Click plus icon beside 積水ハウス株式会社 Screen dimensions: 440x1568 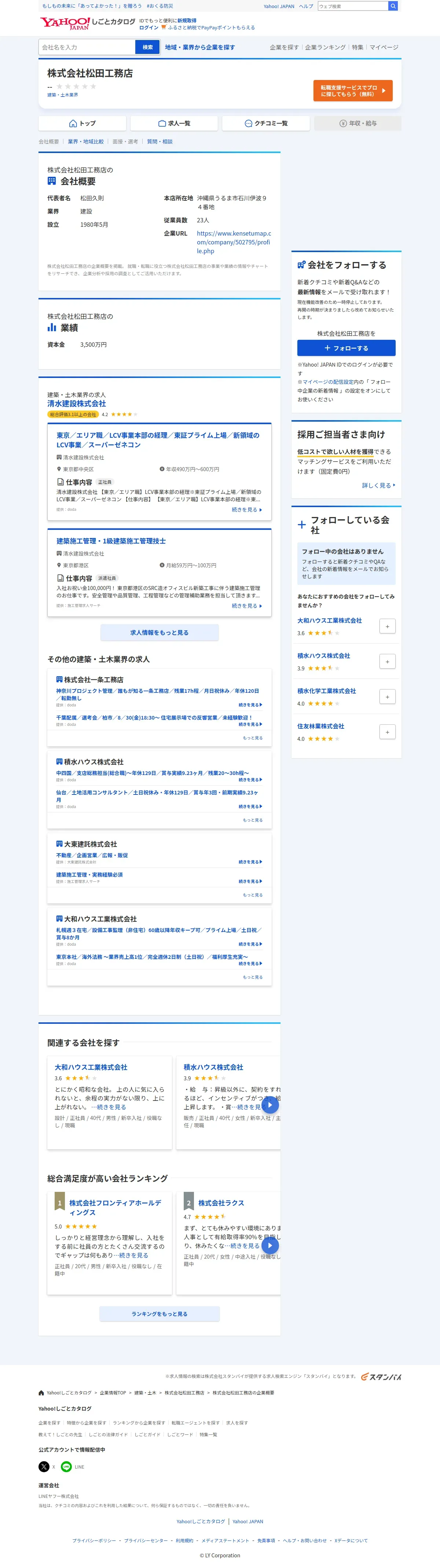[x=388, y=662]
